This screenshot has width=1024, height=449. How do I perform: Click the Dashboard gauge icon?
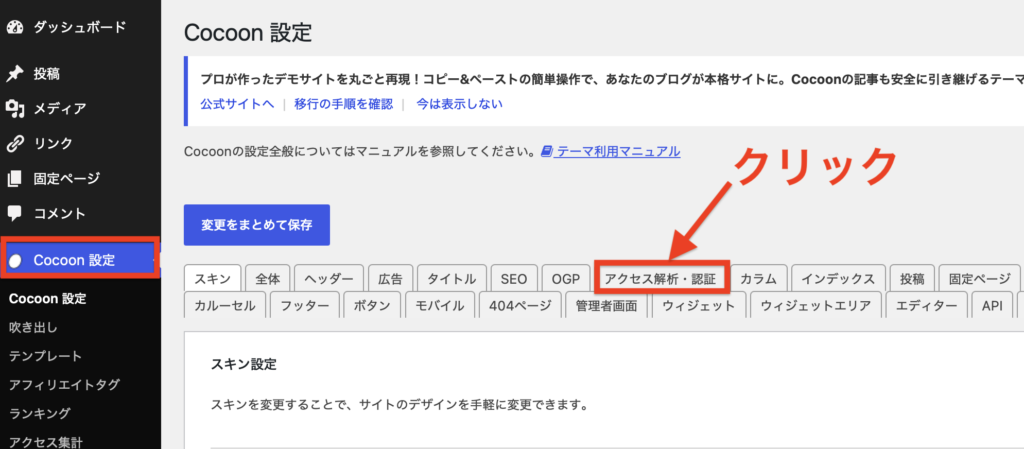tap(15, 27)
